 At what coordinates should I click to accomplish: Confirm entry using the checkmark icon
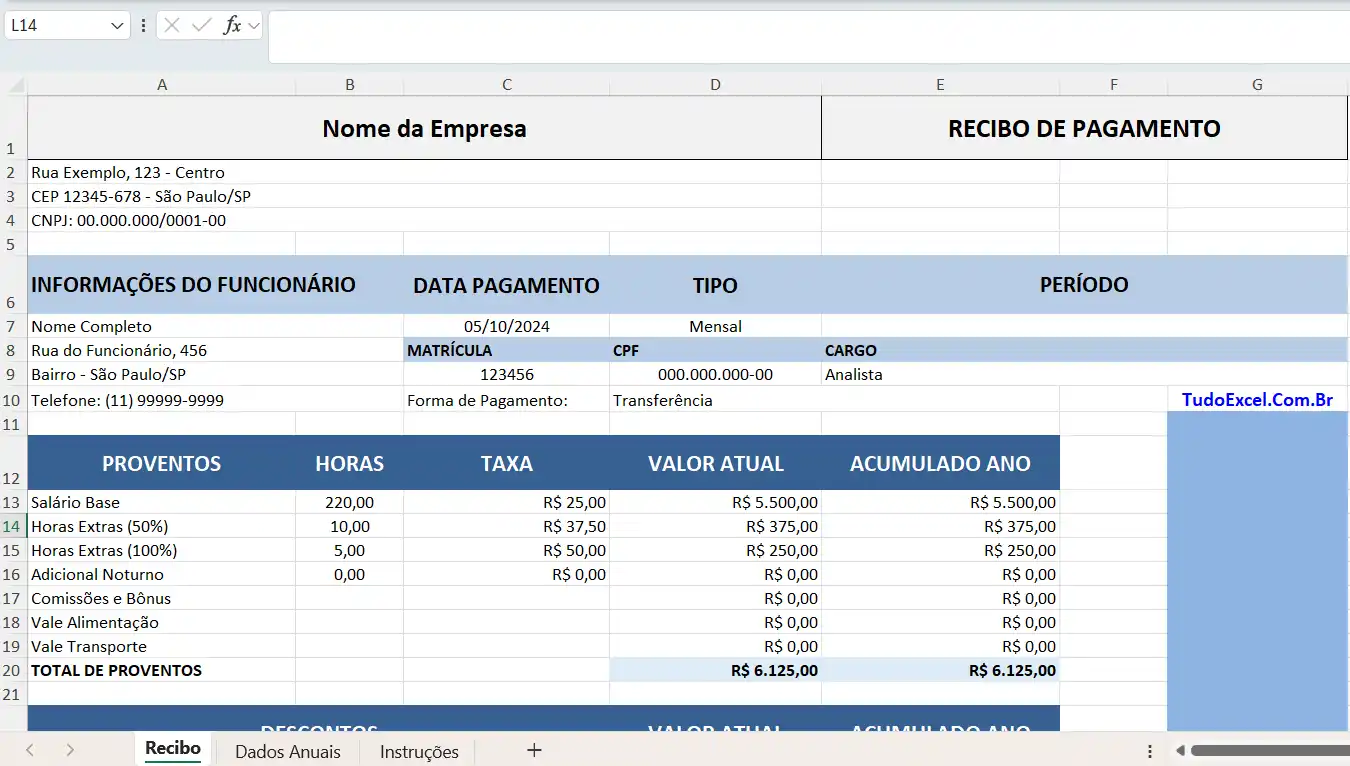[x=198, y=25]
